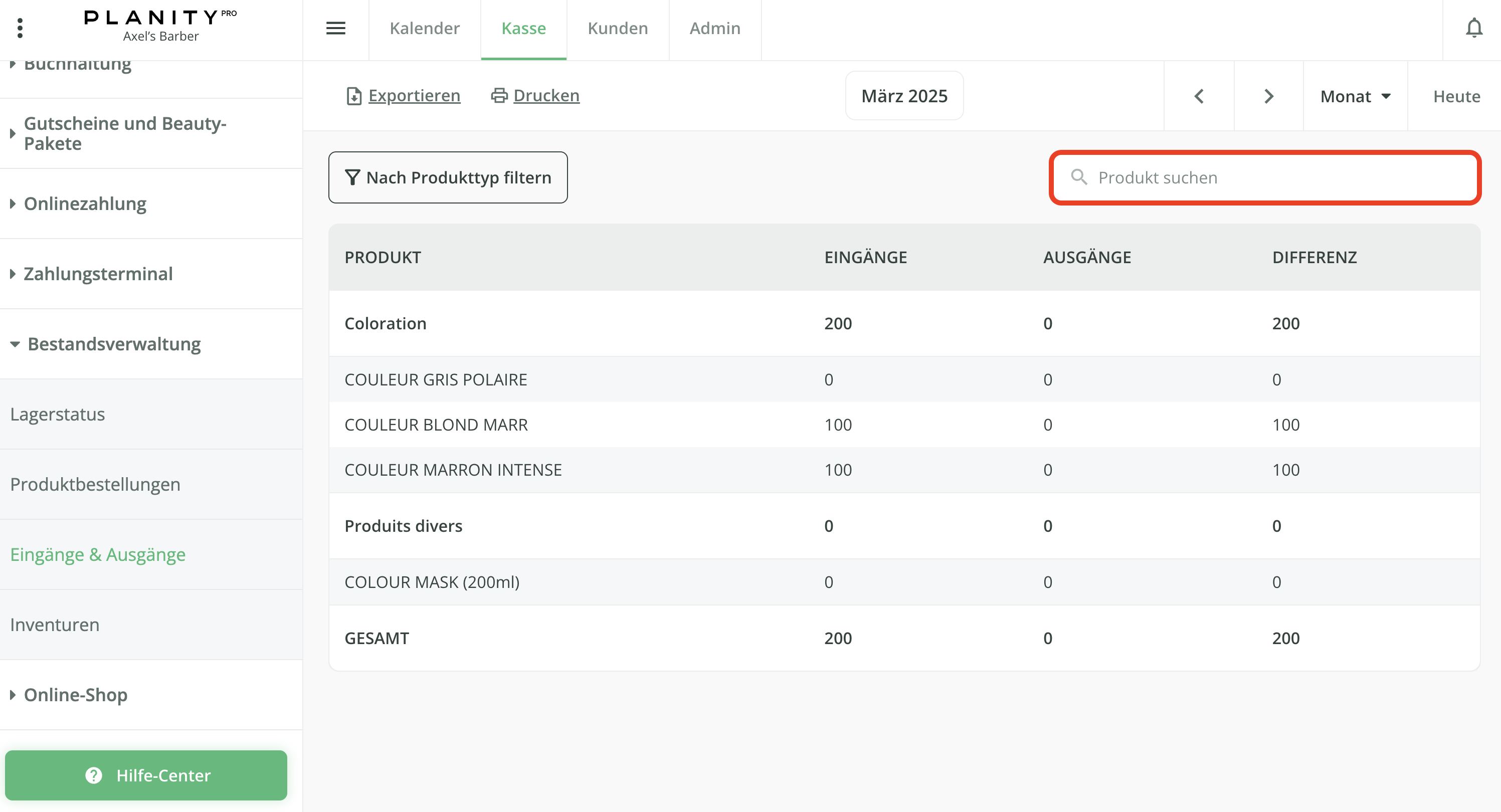Image resolution: width=1501 pixels, height=812 pixels.
Task: Switch to the Kunden tab
Action: (x=618, y=28)
